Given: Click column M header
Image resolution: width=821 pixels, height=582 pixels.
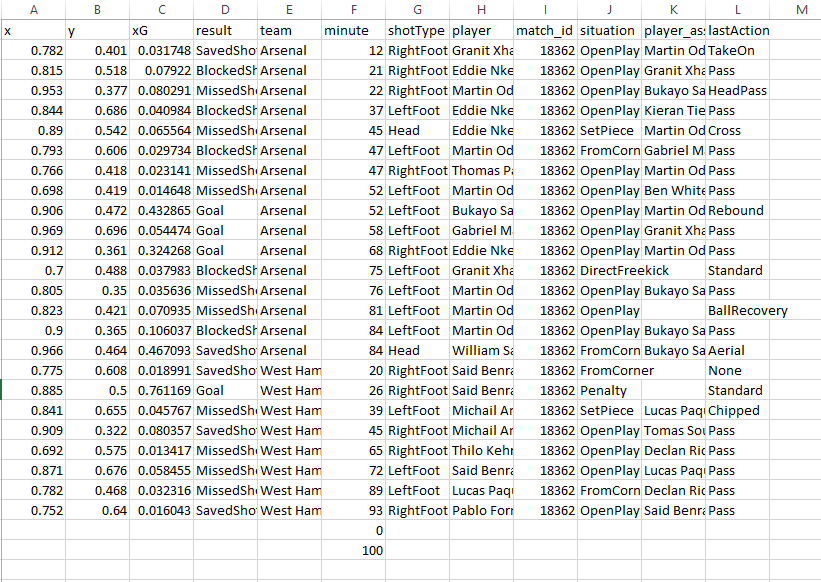Looking at the screenshot, I should 802,10.
